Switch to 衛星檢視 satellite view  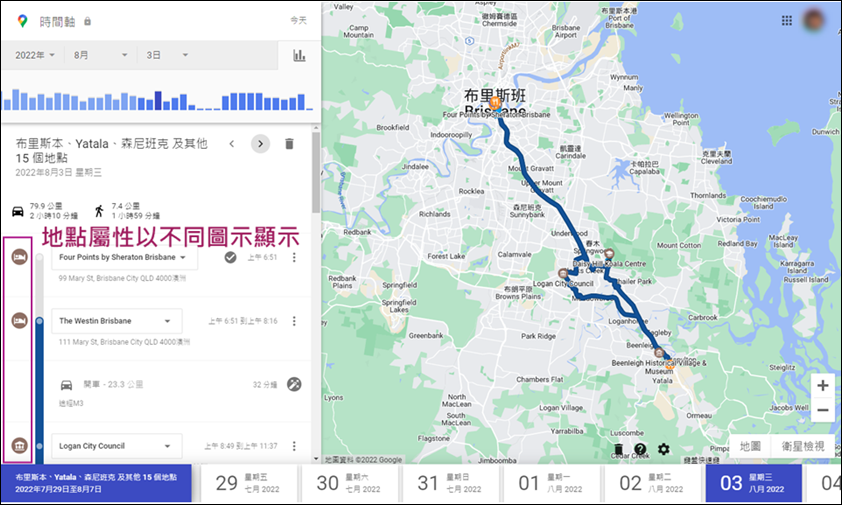coord(803,446)
